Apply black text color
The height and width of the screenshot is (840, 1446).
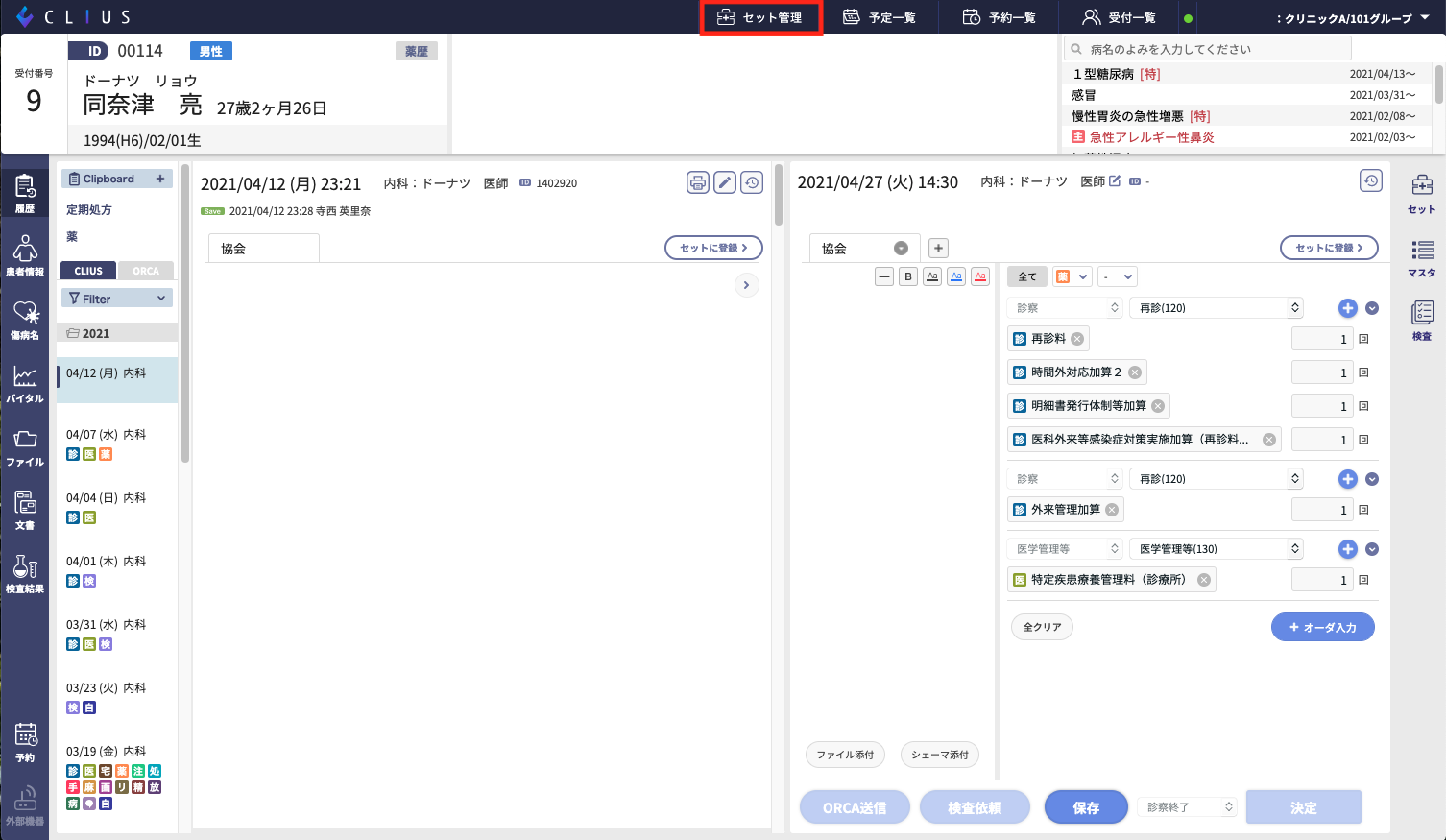[932, 276]
